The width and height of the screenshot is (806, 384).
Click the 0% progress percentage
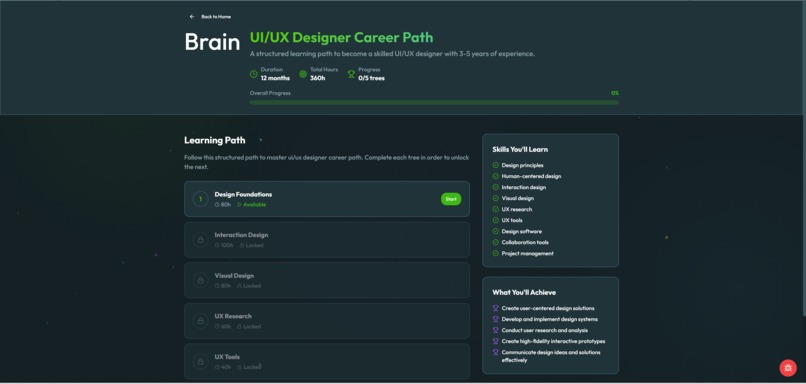(x=615, y=93)
